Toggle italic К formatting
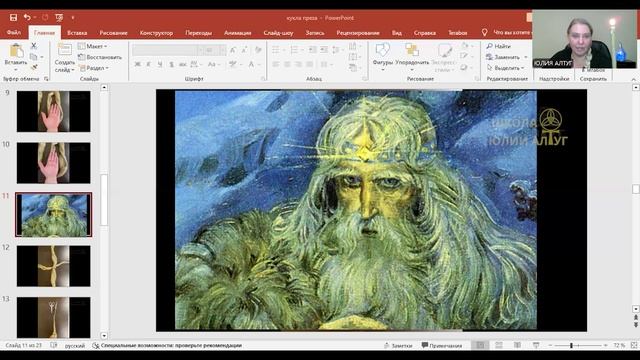The height and width of the screenshot is (360, 640). (149, 64)
